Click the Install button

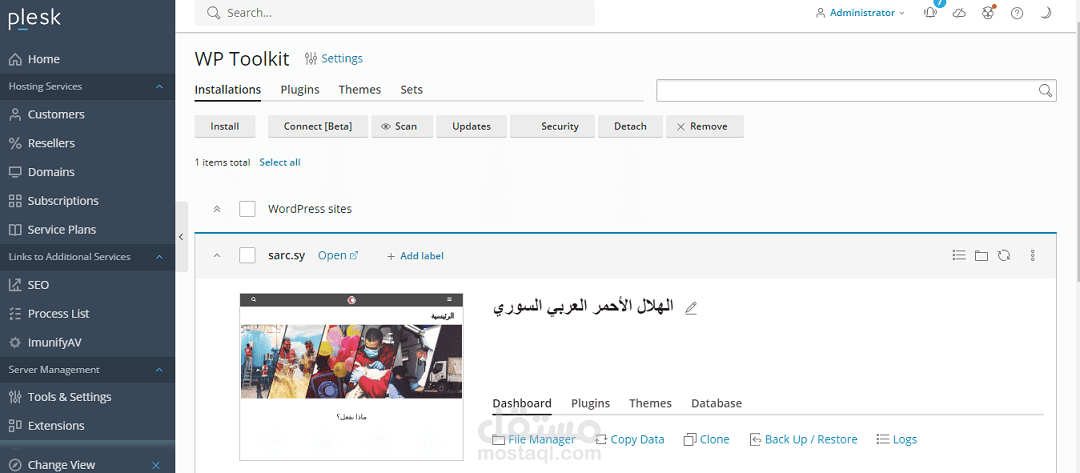point(225,127)
